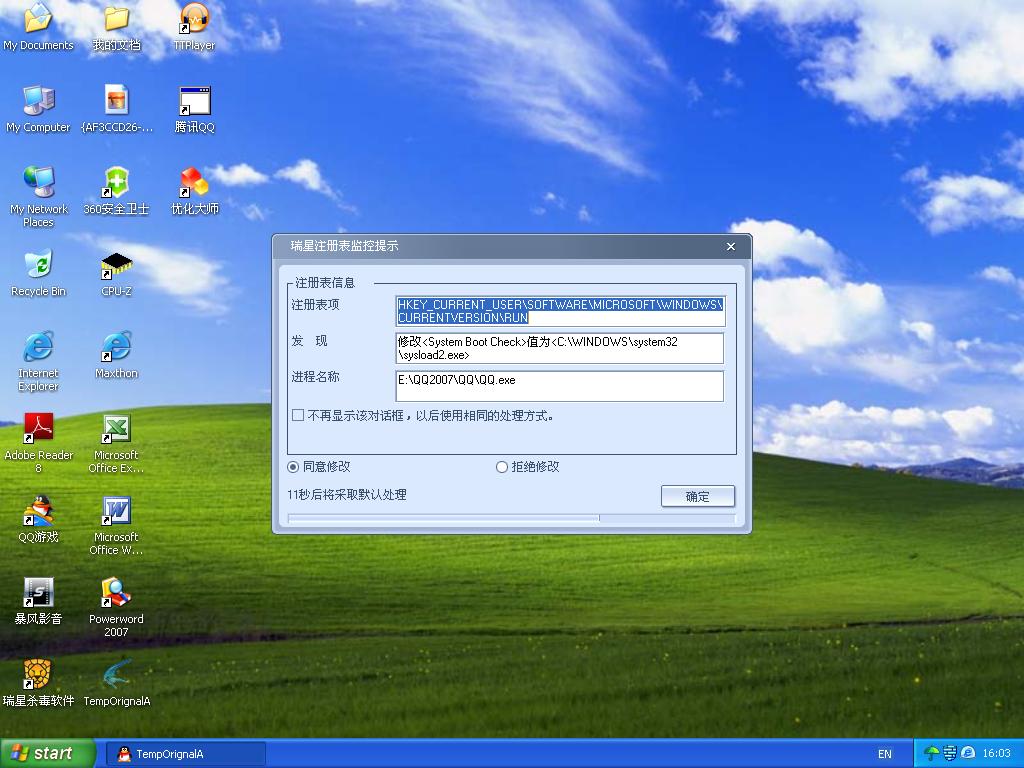
Task: Click the green umbrella tray icon
Action: (932, 754)
